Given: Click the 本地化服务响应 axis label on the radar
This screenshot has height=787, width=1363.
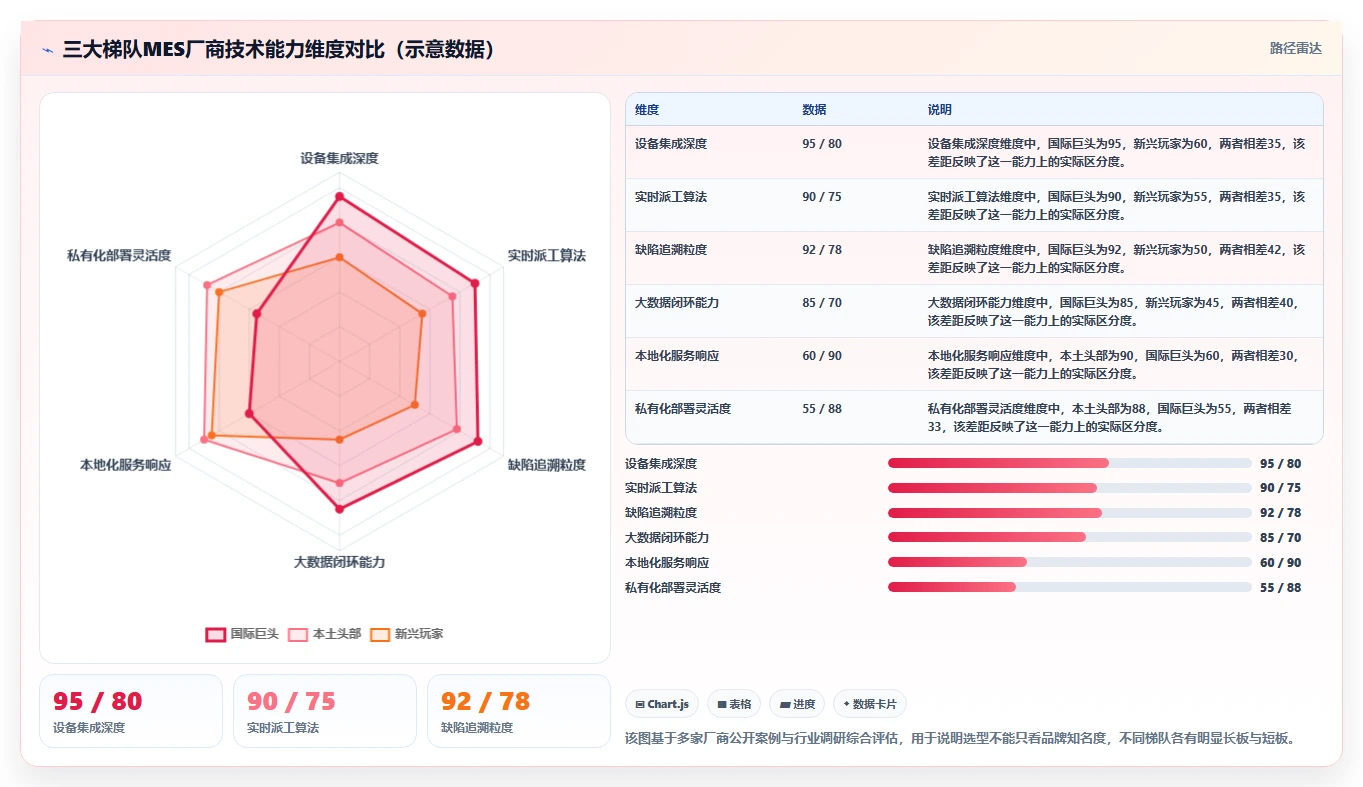Looking at the screenshot, I should [126, 465].
